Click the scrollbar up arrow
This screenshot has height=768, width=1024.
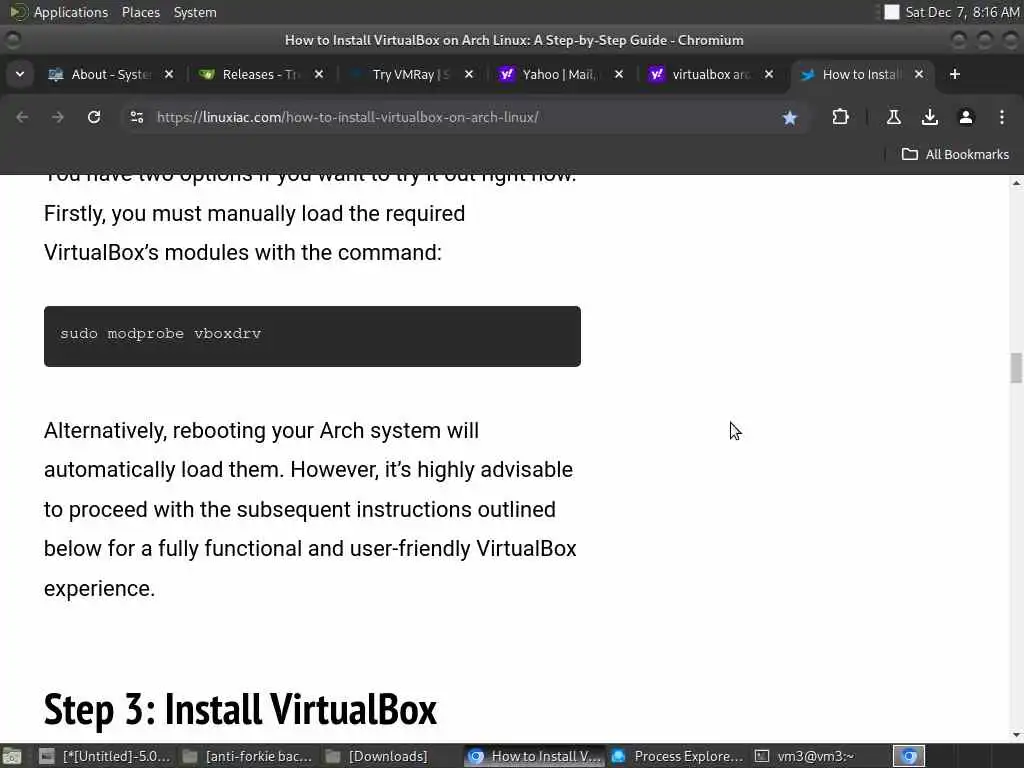tap(1016, 183)
